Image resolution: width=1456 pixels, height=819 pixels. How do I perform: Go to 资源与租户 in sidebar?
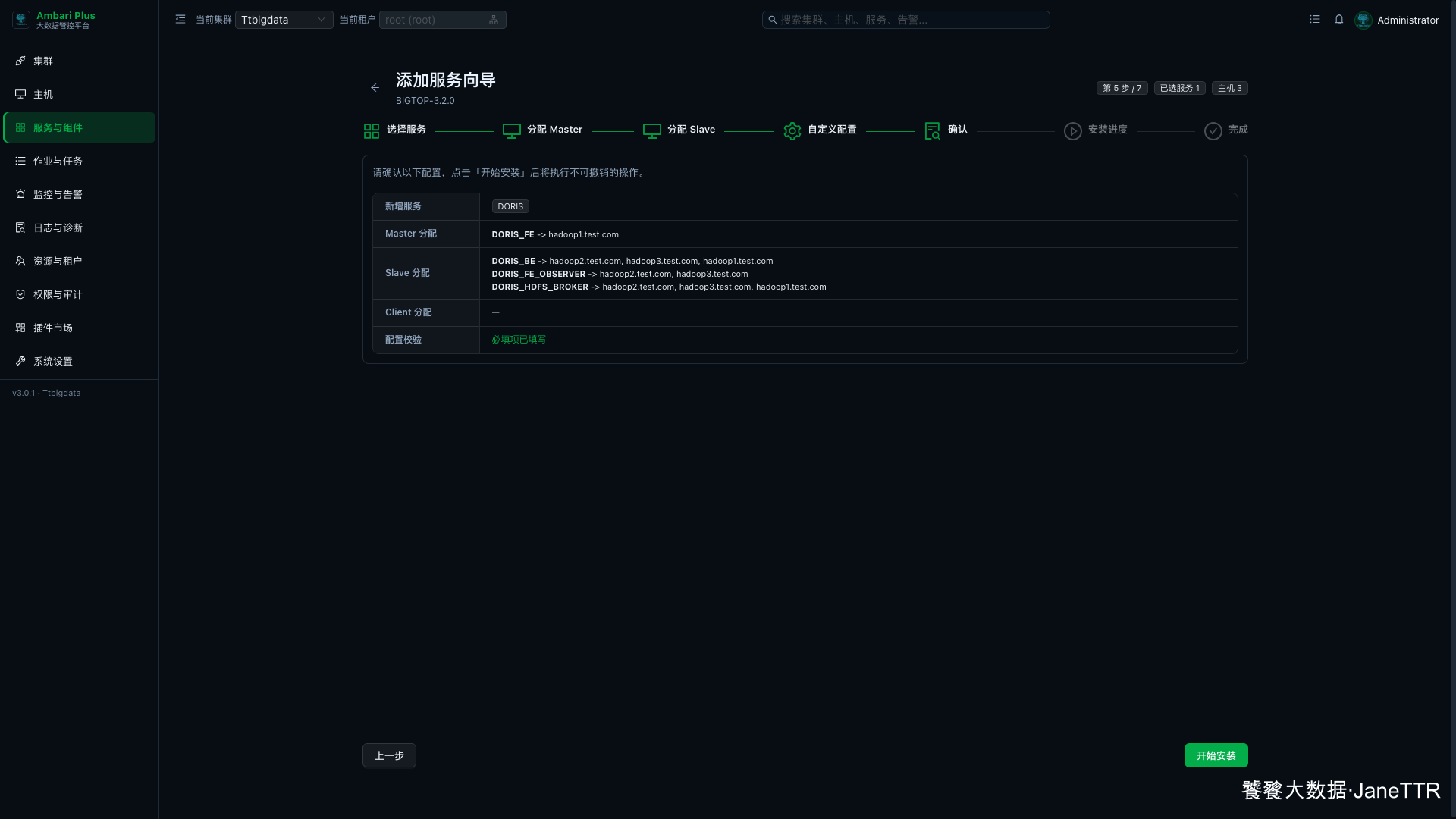[x=80, y=261]
